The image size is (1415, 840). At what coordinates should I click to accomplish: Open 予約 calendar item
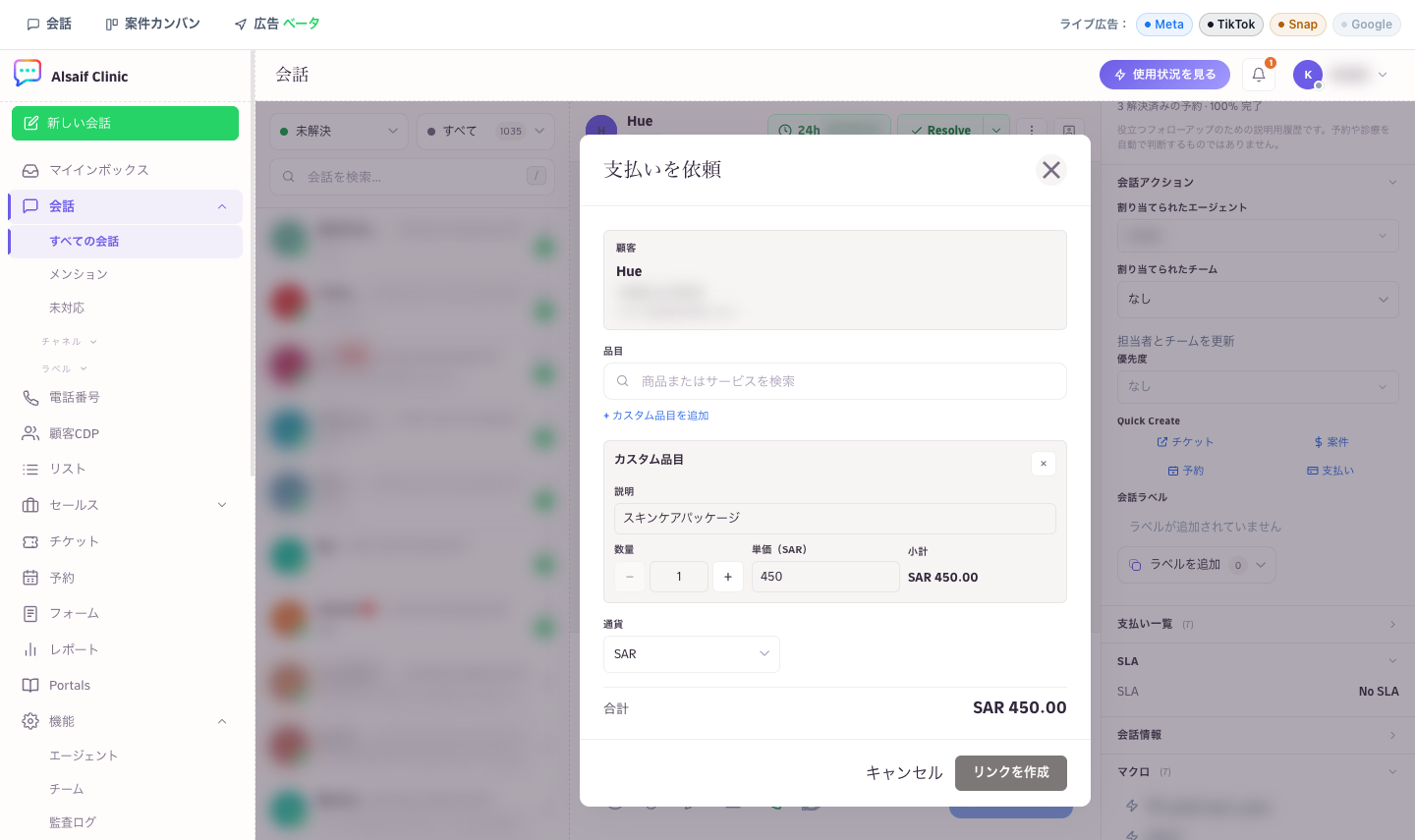click(x=125, y=578)
